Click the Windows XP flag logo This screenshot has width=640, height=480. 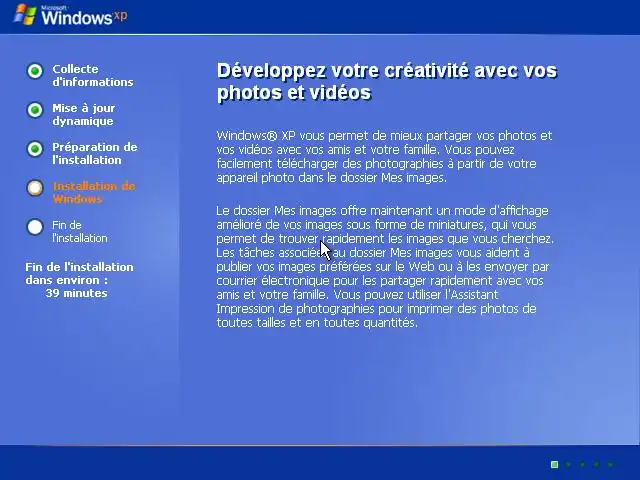point(25,15)
